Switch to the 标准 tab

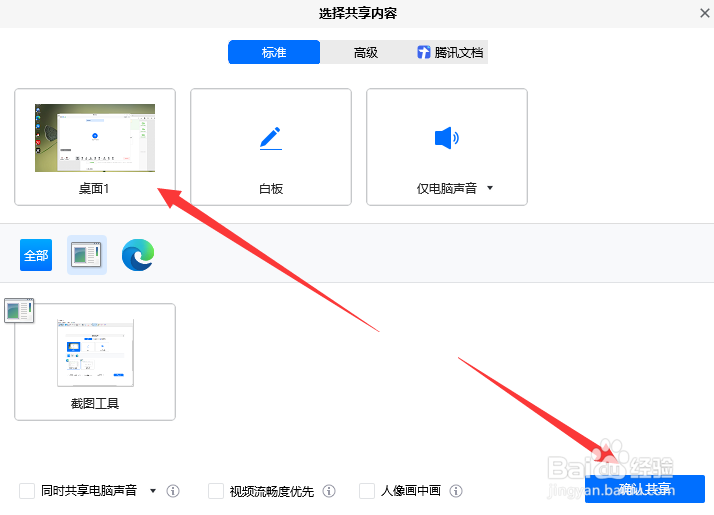click(x=274, y=52)
